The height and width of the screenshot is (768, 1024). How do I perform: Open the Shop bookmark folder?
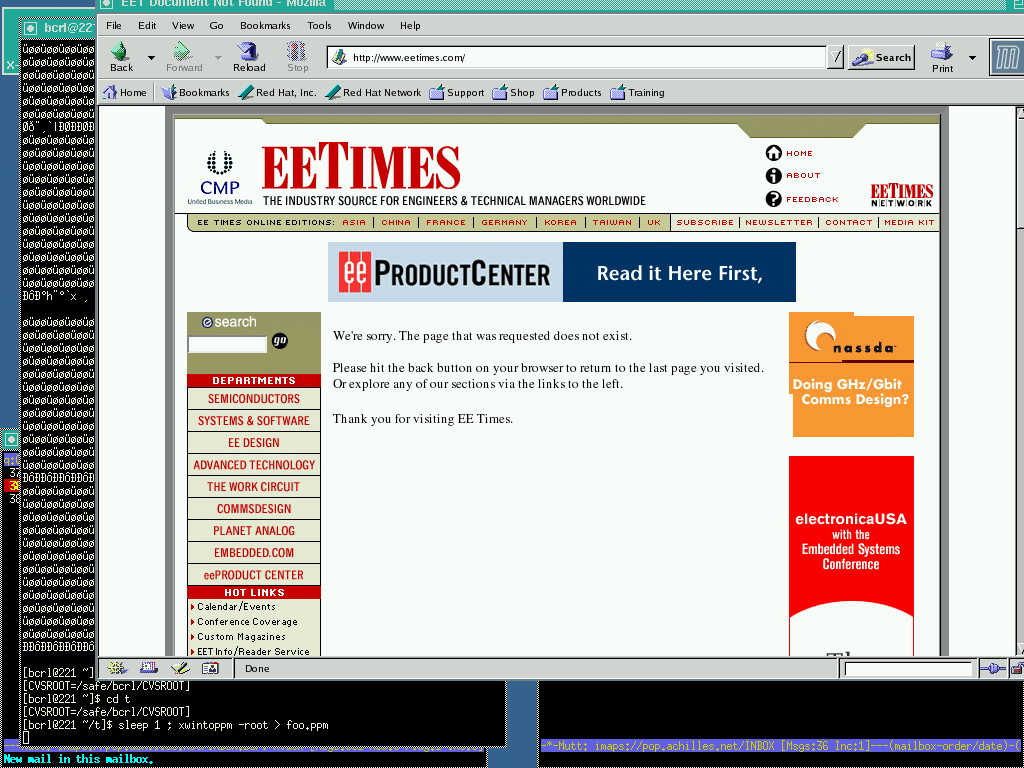tap(513, 93)
